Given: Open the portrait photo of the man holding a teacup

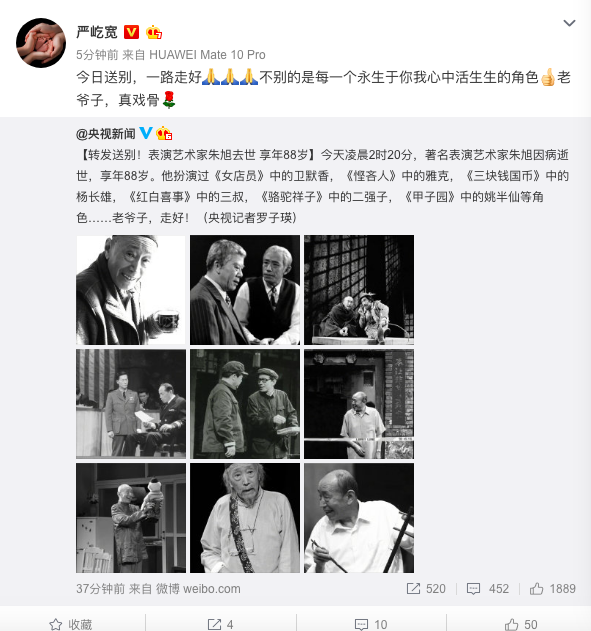Looking at the screenshot, I should pyautogui.click(x=131, y=290).
